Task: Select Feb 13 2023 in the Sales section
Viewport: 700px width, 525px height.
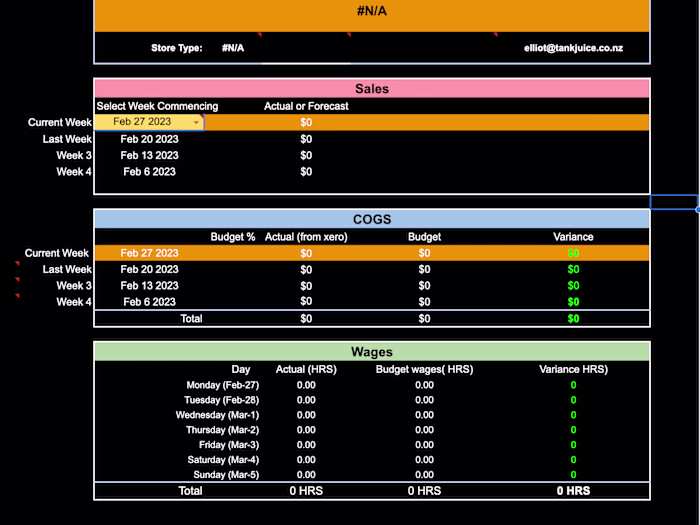Action: tap(150, 155)
